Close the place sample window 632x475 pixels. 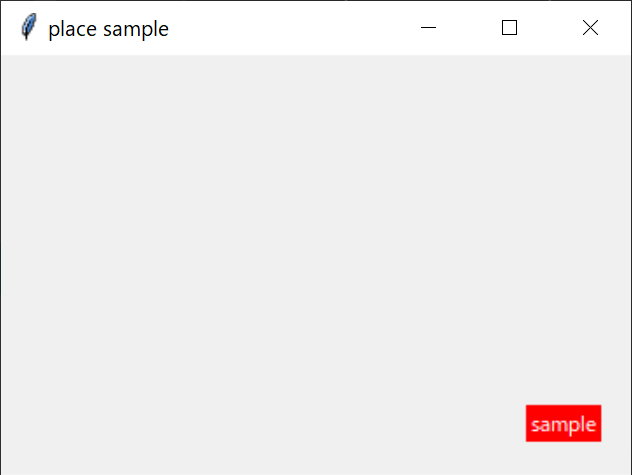coord(590,28)
